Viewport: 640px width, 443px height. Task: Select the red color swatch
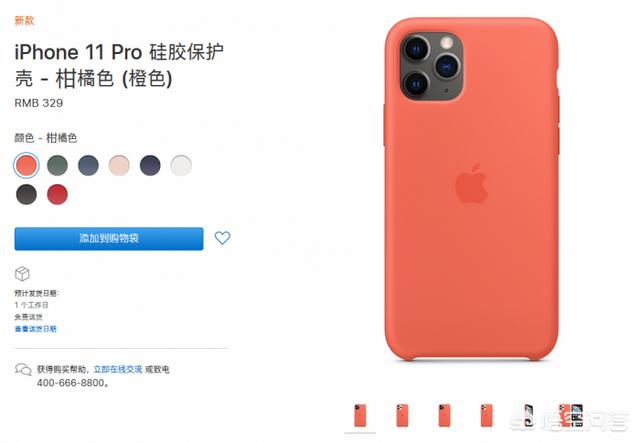(58, 194)
